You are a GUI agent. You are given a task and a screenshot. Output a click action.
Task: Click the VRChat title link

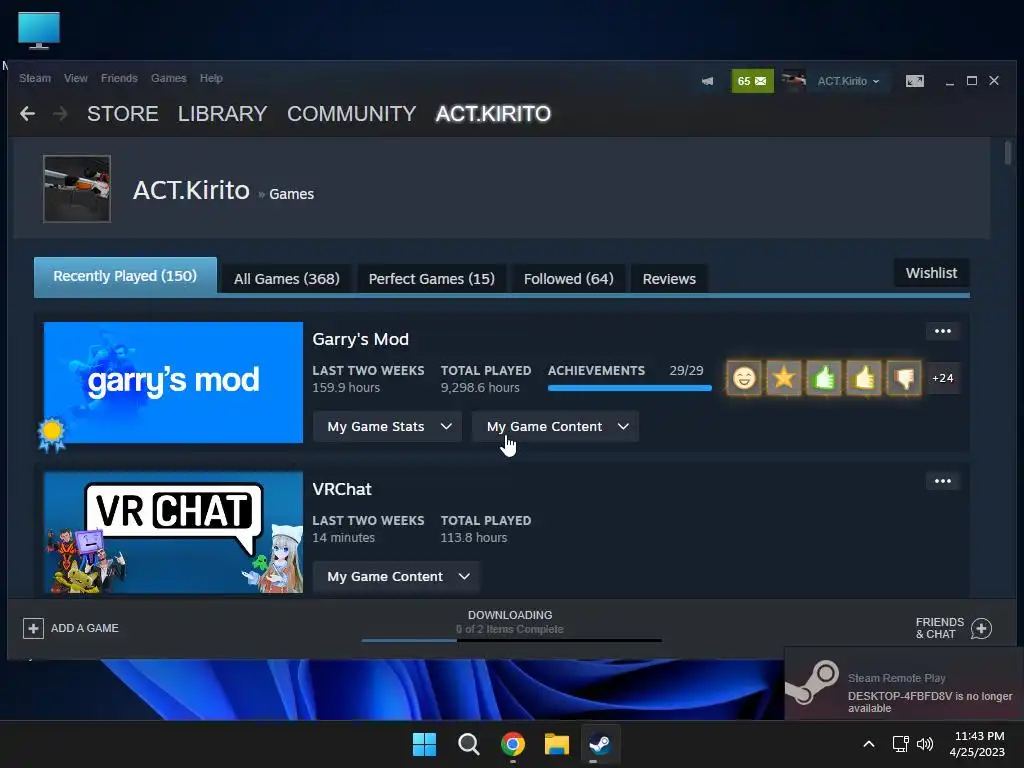tap(342, 490)
